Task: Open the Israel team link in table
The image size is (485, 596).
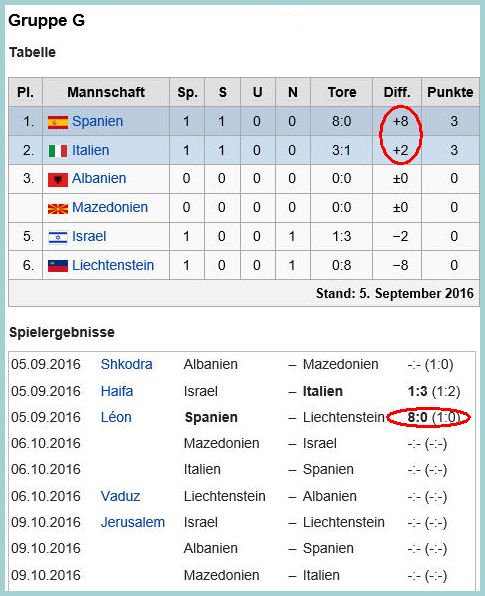Action: point(89,236)
